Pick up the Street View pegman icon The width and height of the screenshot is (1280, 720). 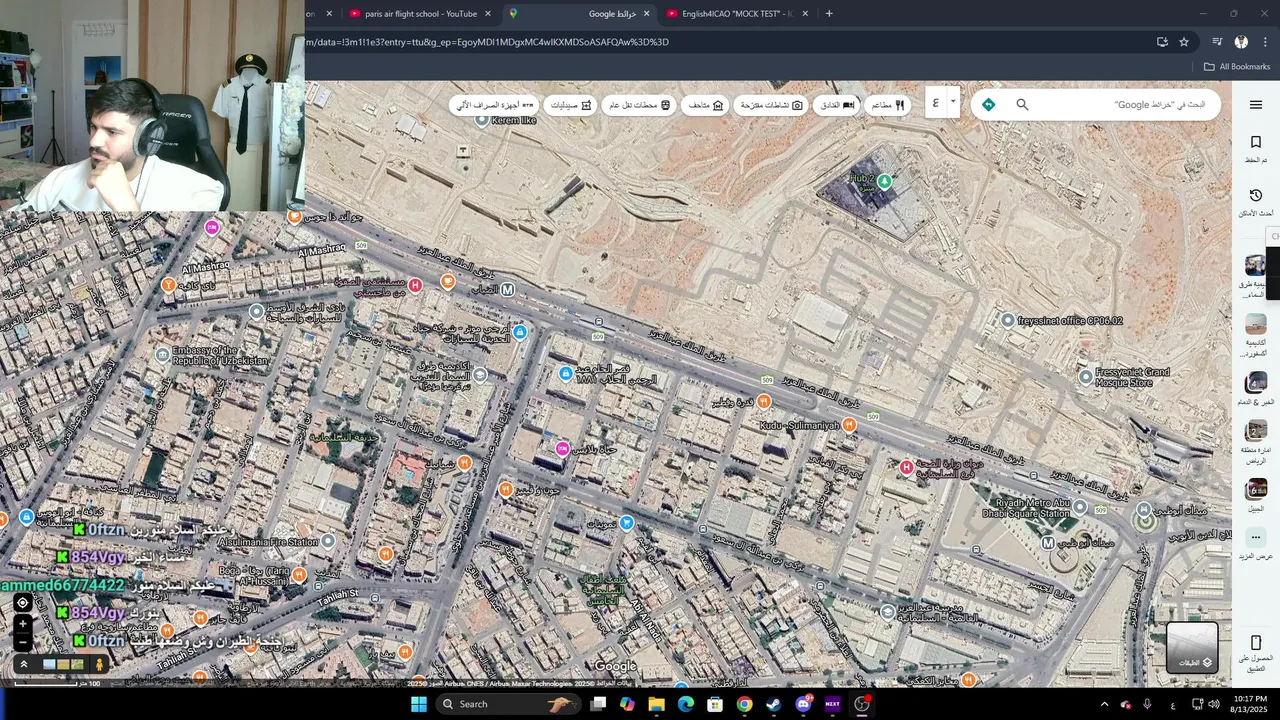click(x=99, y=664)
